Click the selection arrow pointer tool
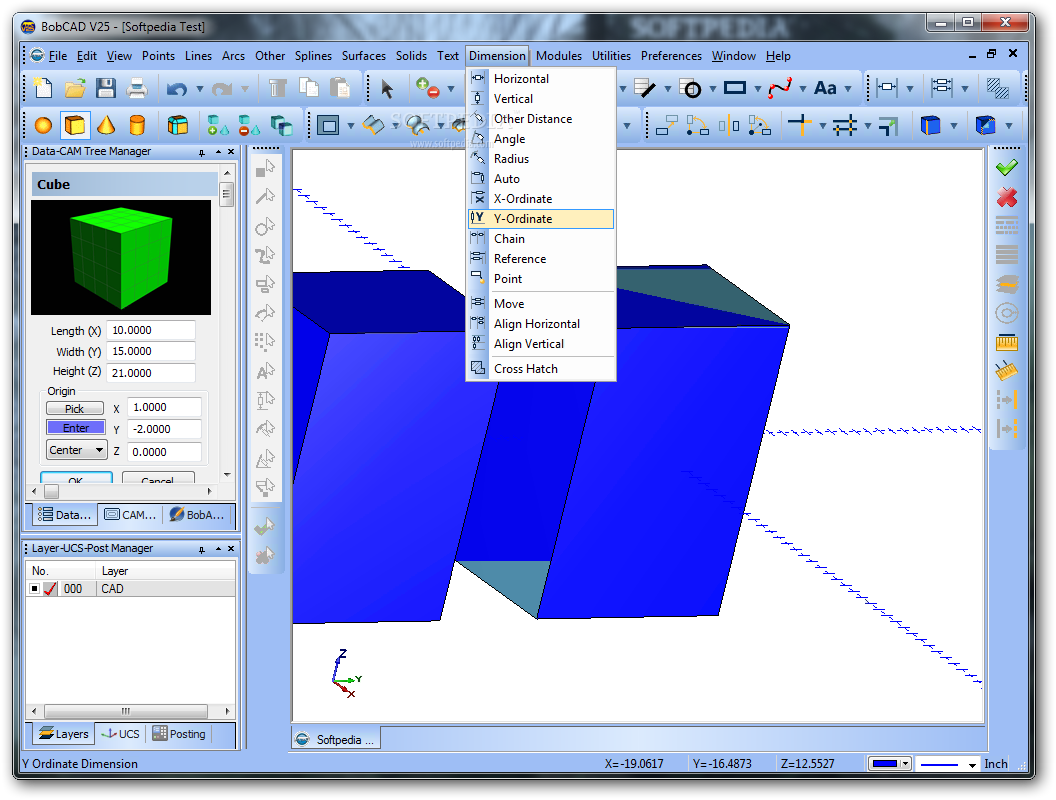Screen dimensions: 1056x800 387,88
